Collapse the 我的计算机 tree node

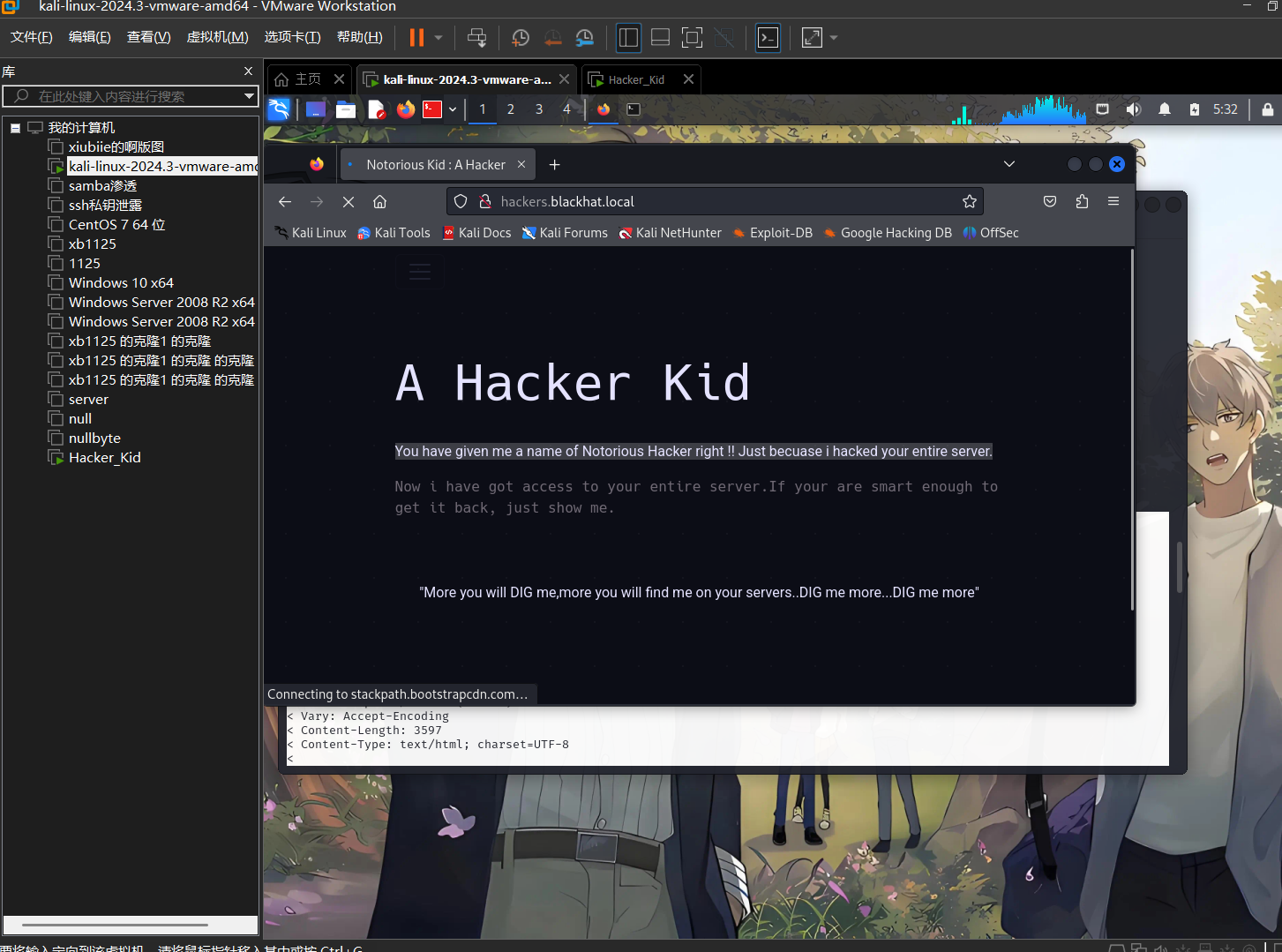pyautogui.click(x=15, y=128)
